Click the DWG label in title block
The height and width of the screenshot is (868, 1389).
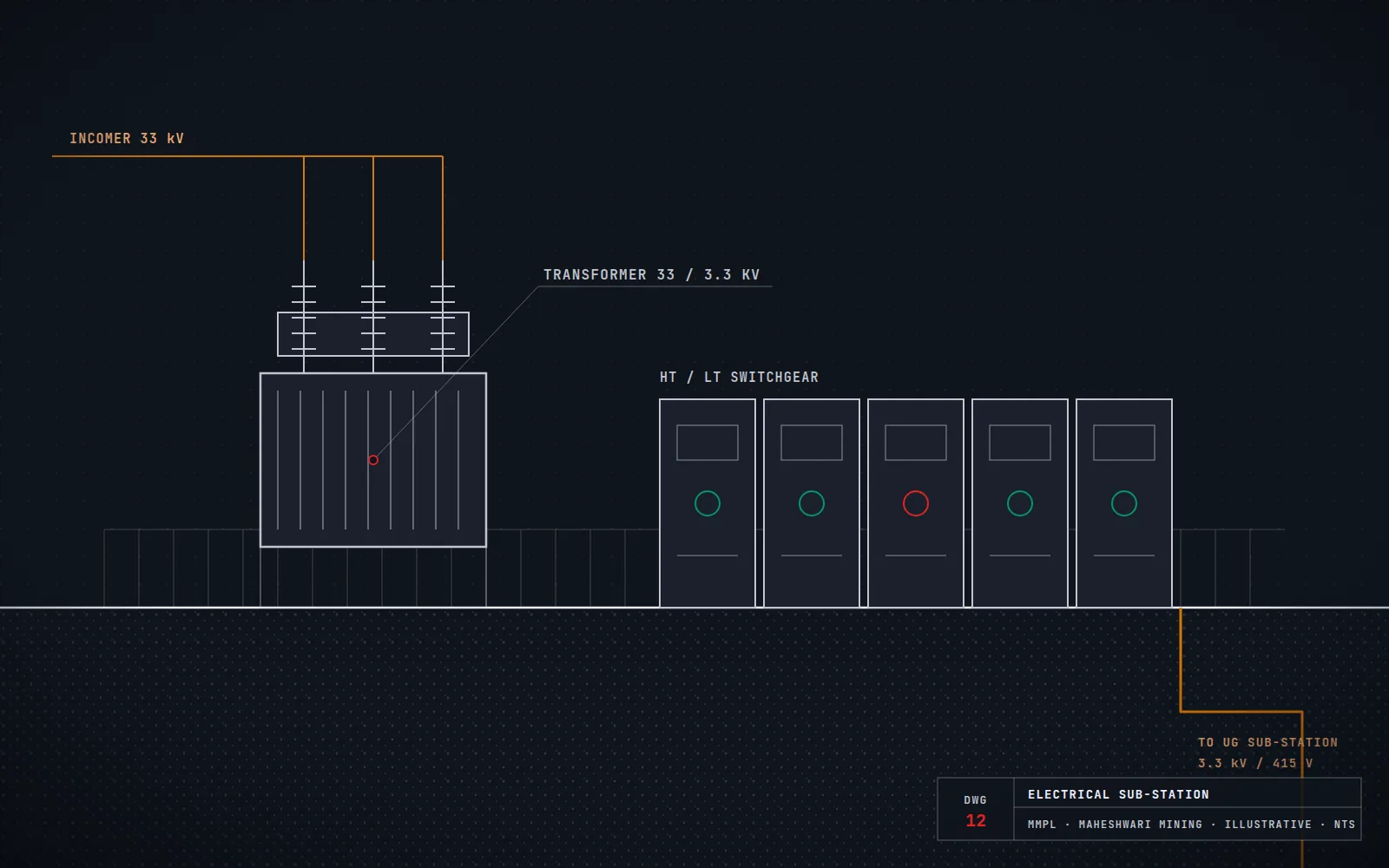pos(976,800)
